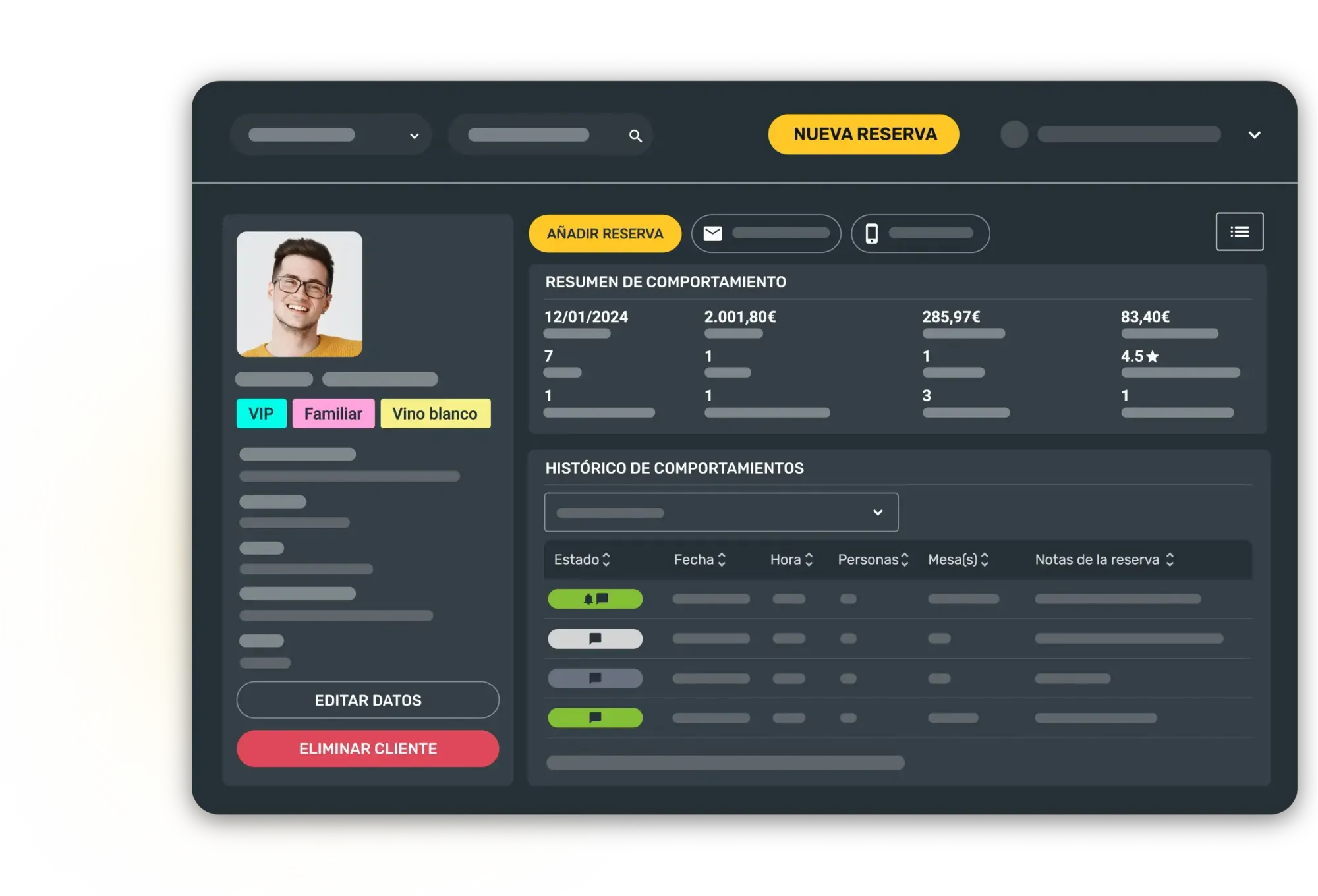Screen dimensions: 1318x896
Task: Sort table by Notas de la reserva
Action: (1104, 559)
